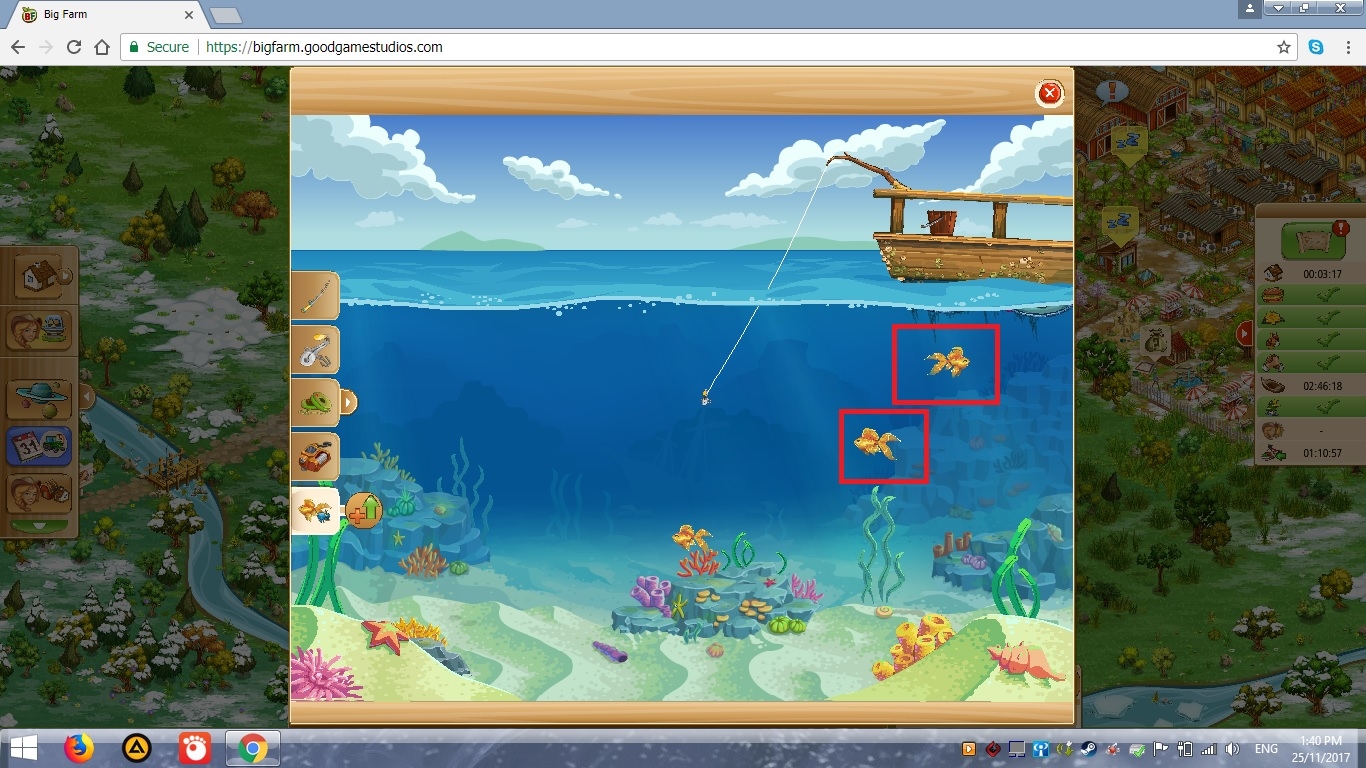Click the money bag marker on farm

[1155, 342]
